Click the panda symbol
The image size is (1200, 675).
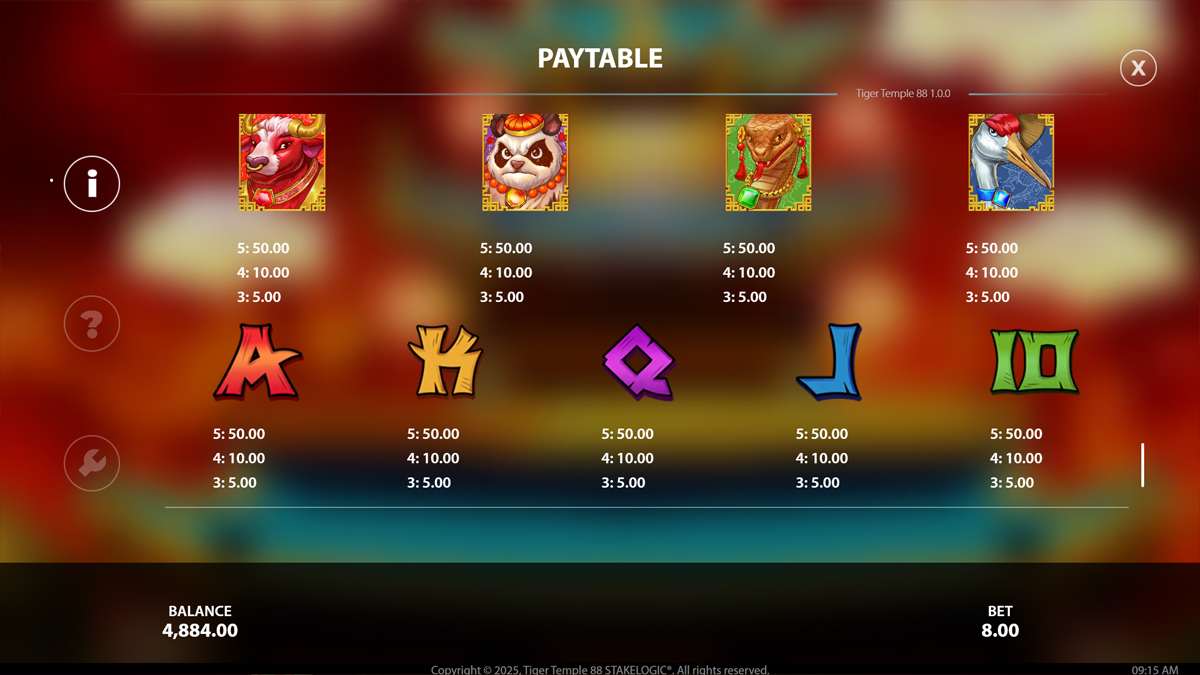(525, 162)
